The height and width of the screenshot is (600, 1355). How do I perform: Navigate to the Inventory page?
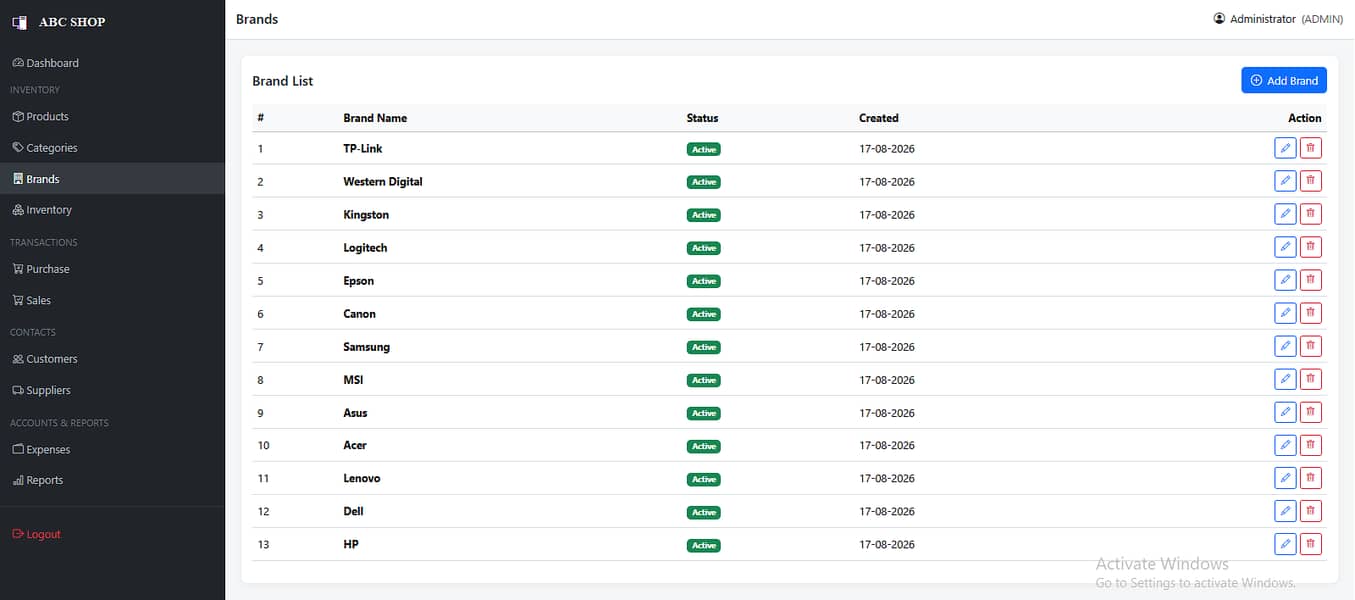[112, 210]
